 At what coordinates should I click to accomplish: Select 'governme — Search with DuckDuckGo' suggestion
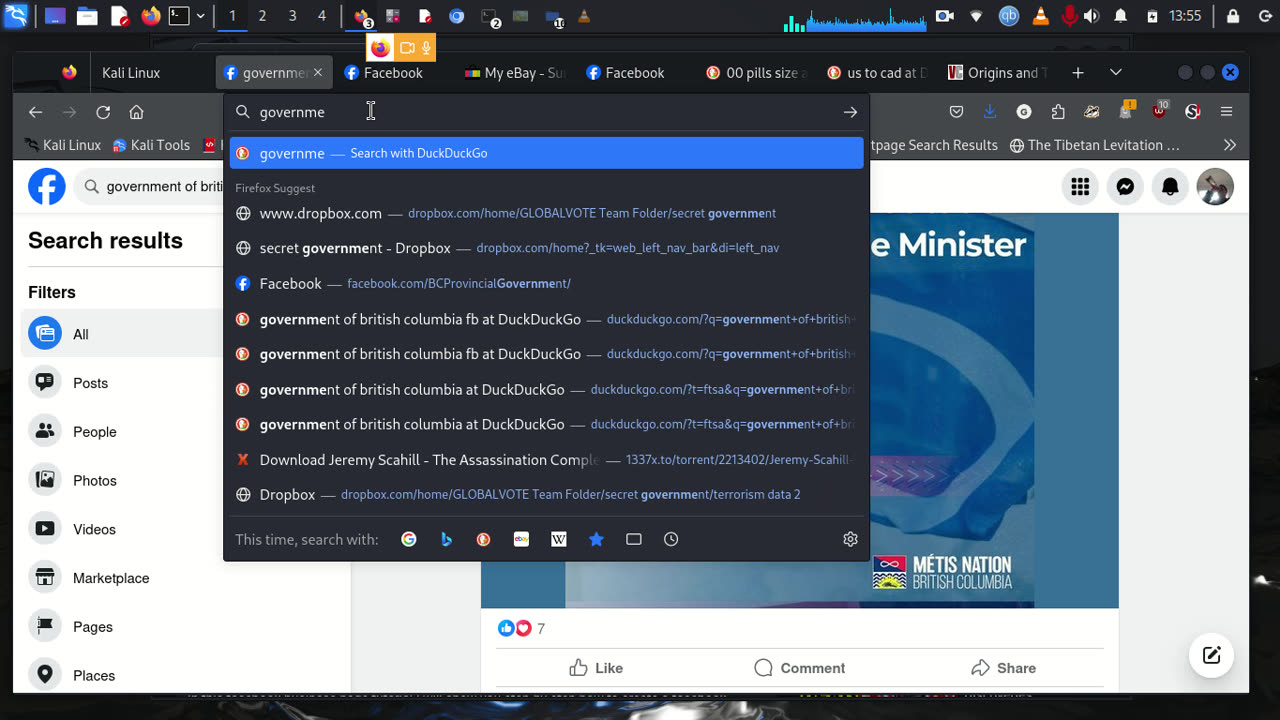click(x=546, y=153)
